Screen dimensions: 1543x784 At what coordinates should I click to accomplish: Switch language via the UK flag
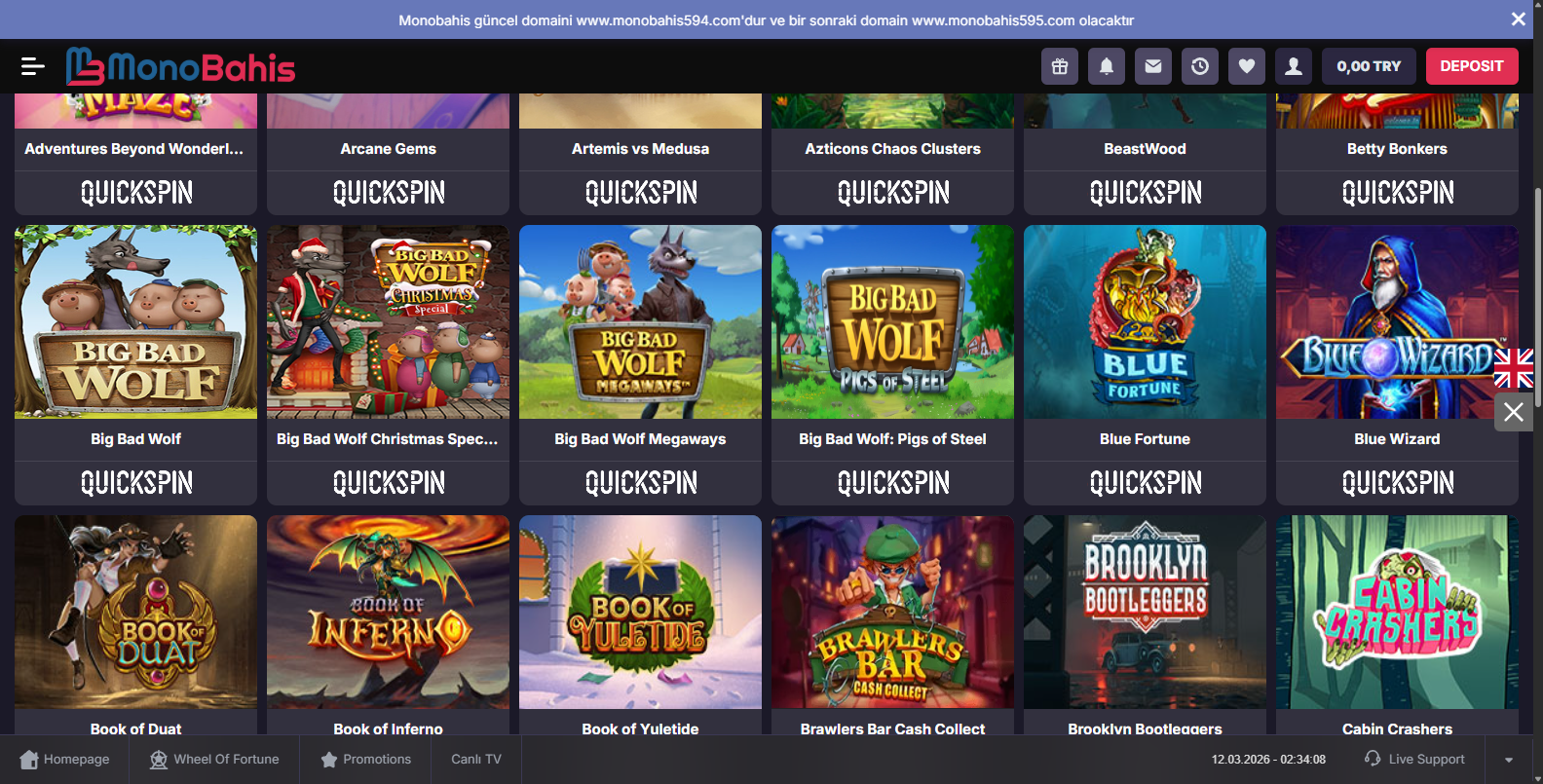(1513, 368)
